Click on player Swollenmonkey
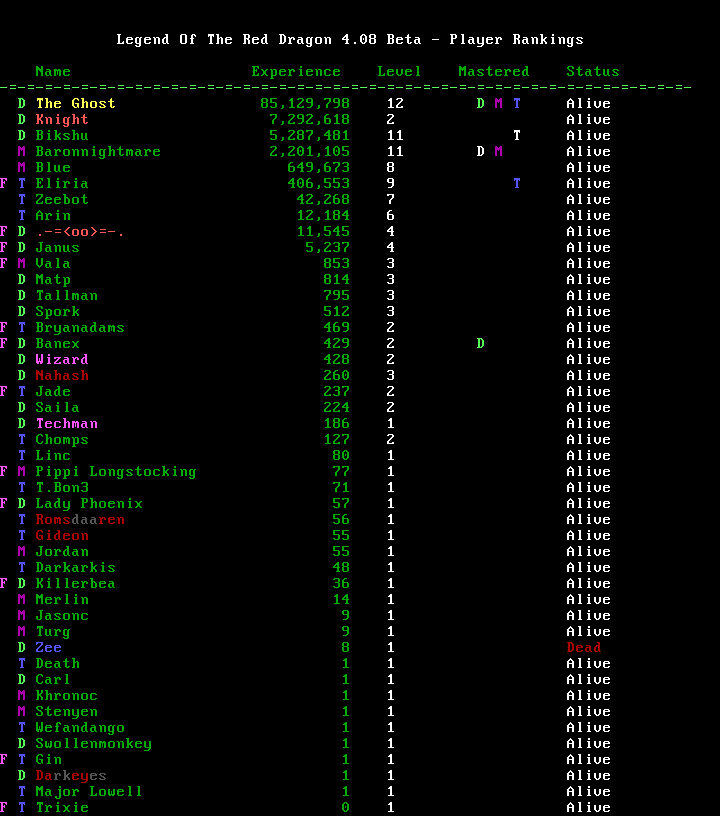The image size is (720, 816). pyautogui.click(x=94, y=744)
